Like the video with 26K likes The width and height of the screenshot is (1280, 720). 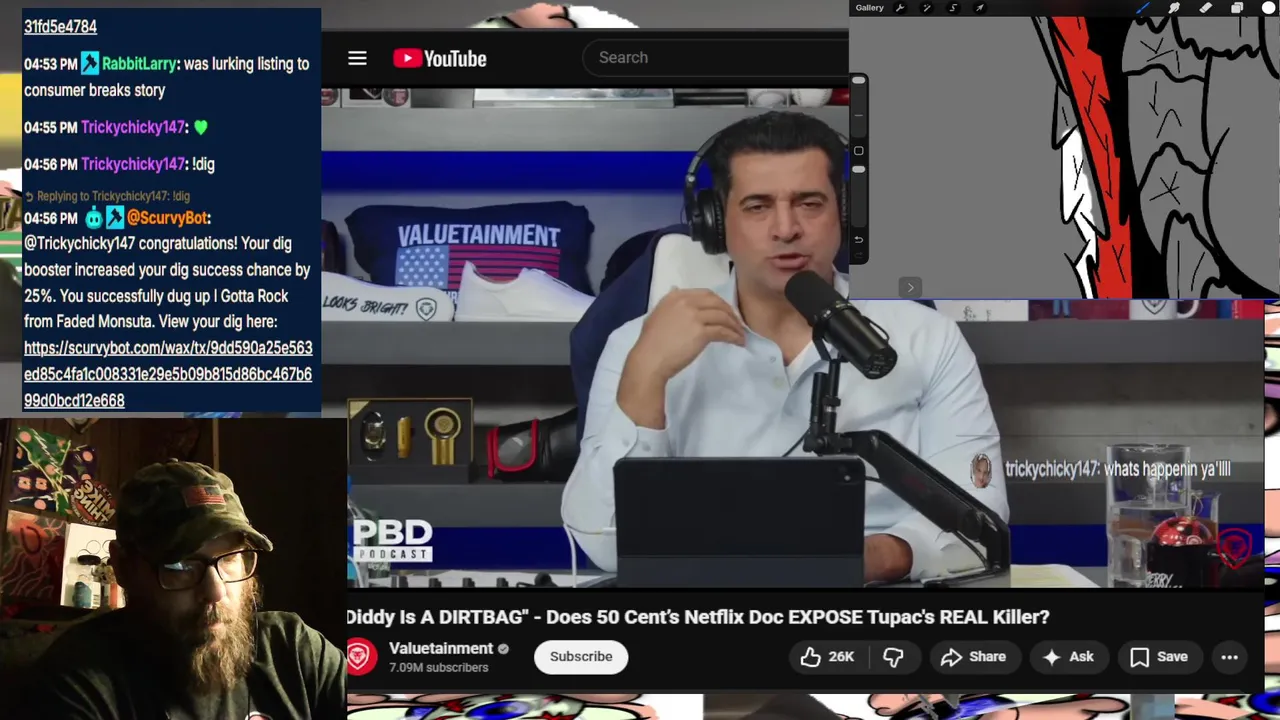[827, 657]
